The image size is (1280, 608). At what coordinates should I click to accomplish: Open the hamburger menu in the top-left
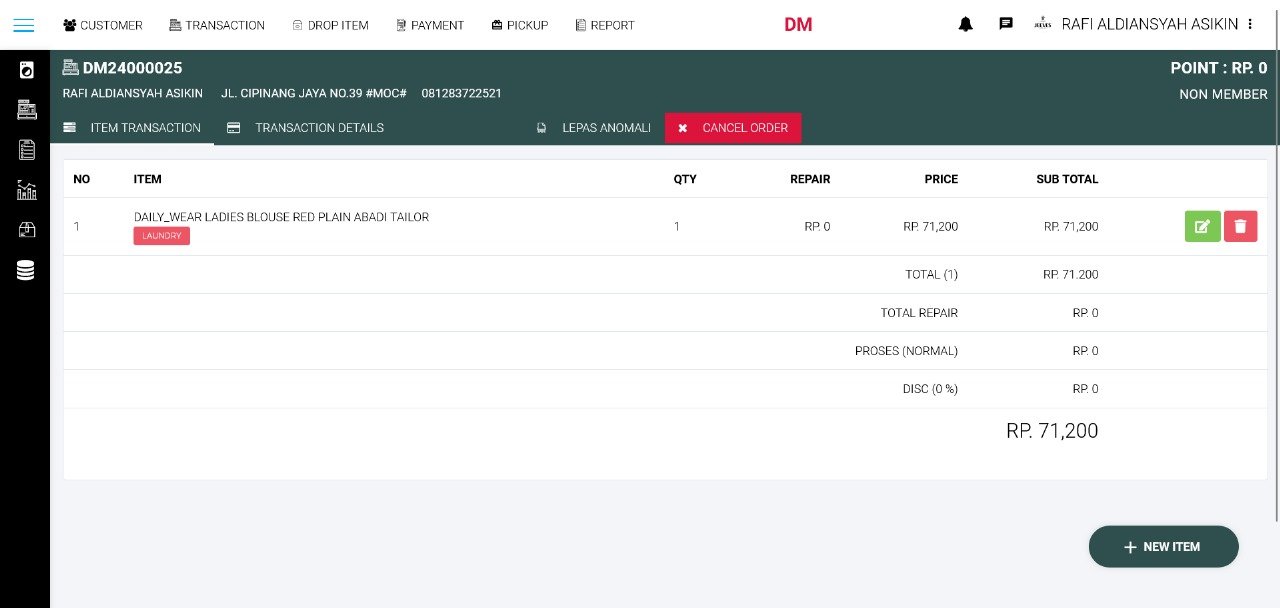coord(23,25)
